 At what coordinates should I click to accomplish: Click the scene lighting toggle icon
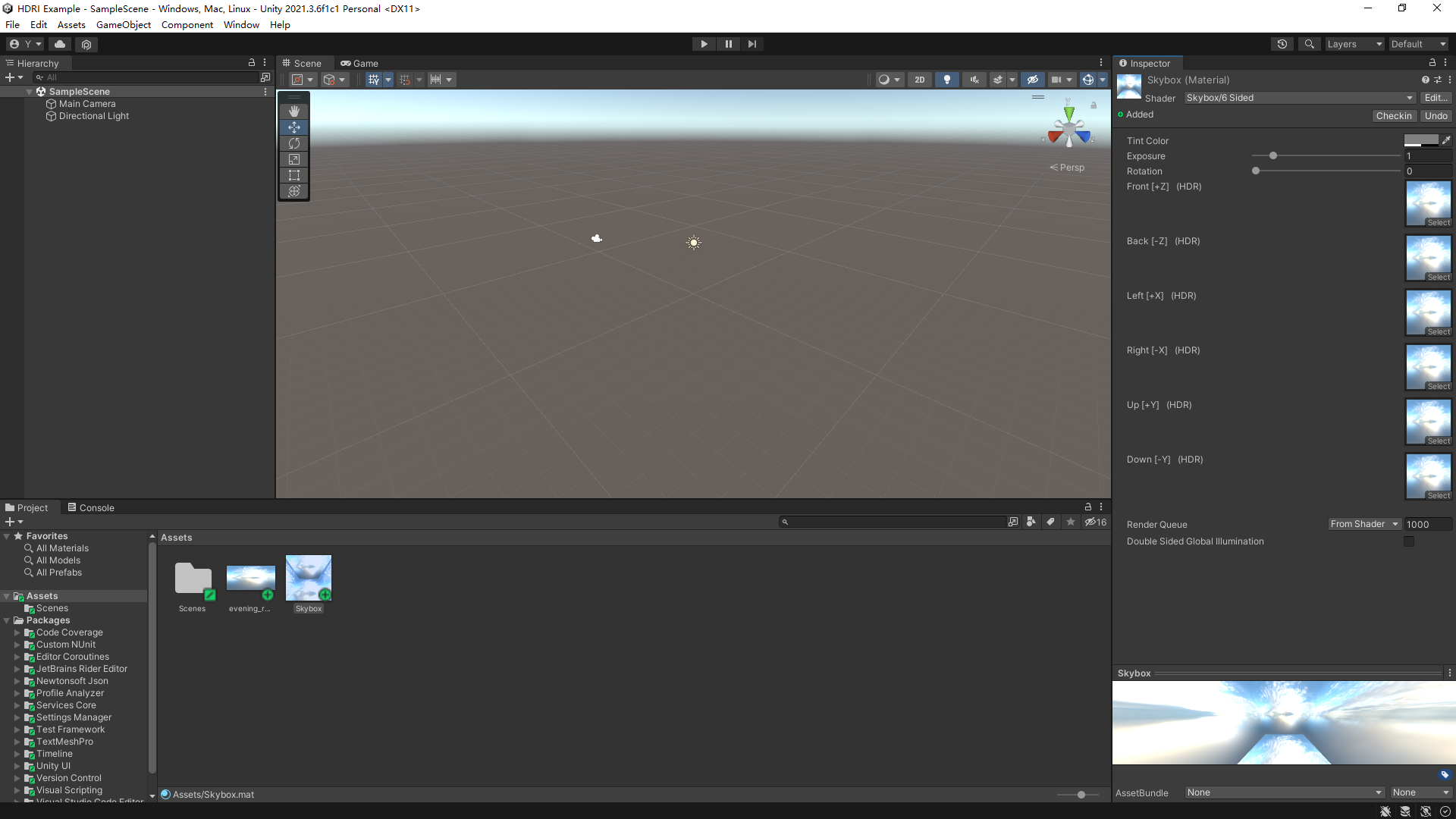pyautogui.click(x=946, y=79)
